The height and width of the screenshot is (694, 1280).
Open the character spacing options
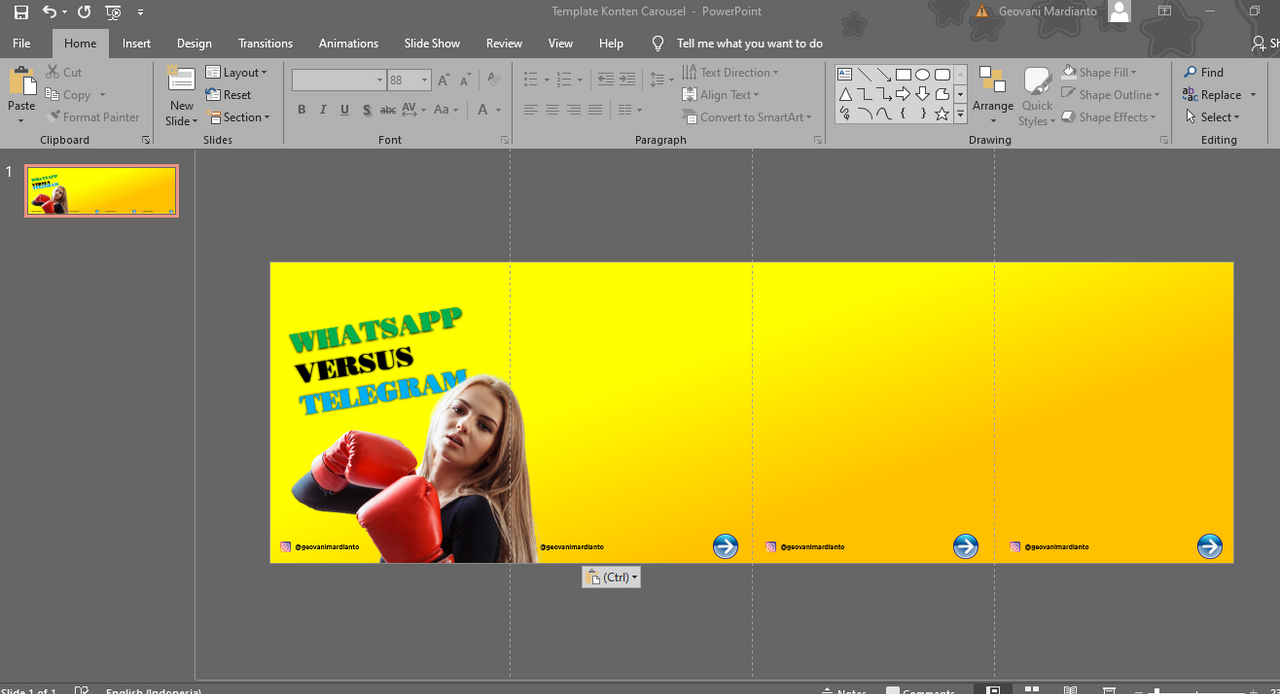[414, 110]
